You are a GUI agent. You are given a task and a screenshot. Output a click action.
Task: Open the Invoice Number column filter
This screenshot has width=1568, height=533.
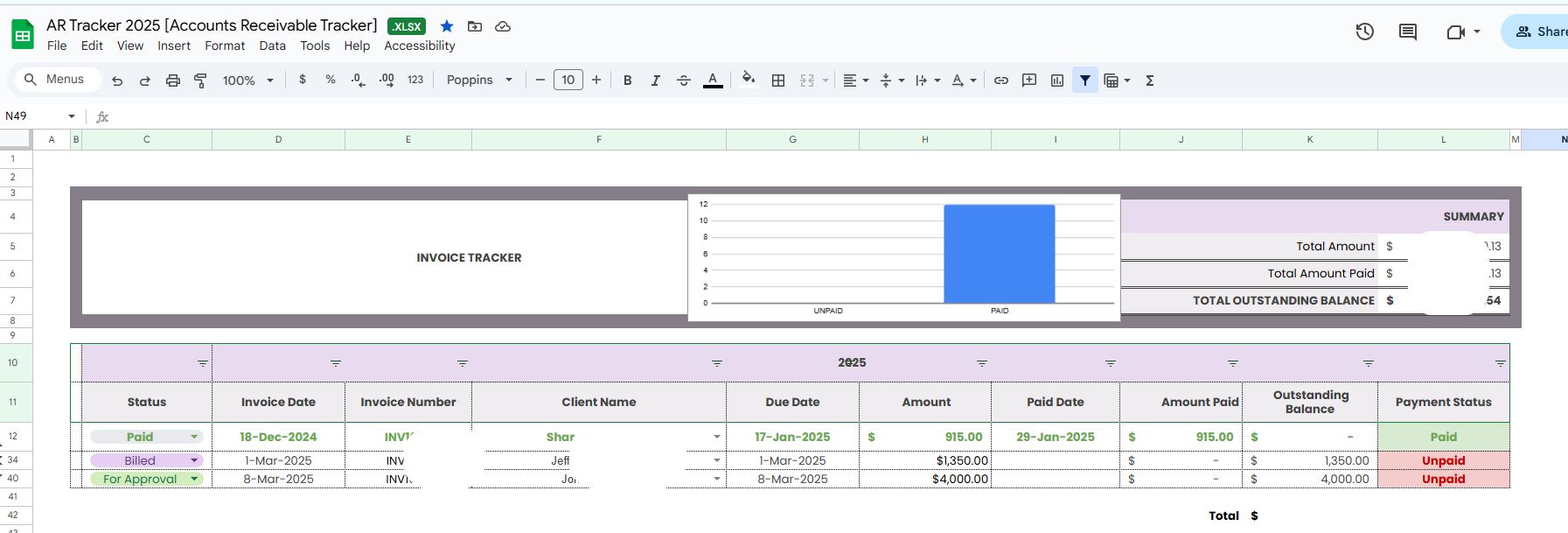pyautogui.click(x=463, y=363)
